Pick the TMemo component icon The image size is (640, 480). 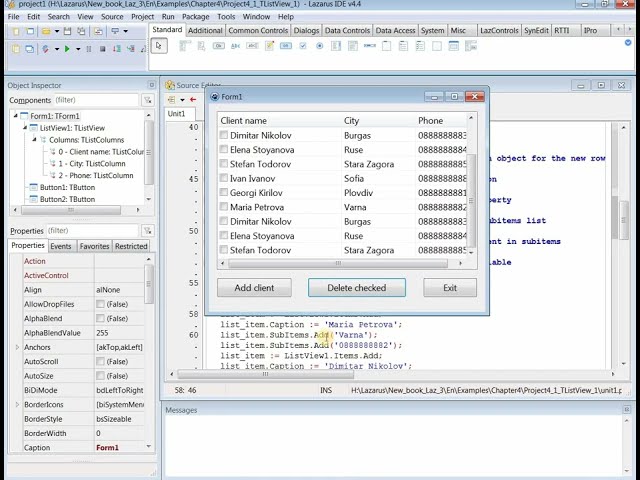[x=269, y=46]
